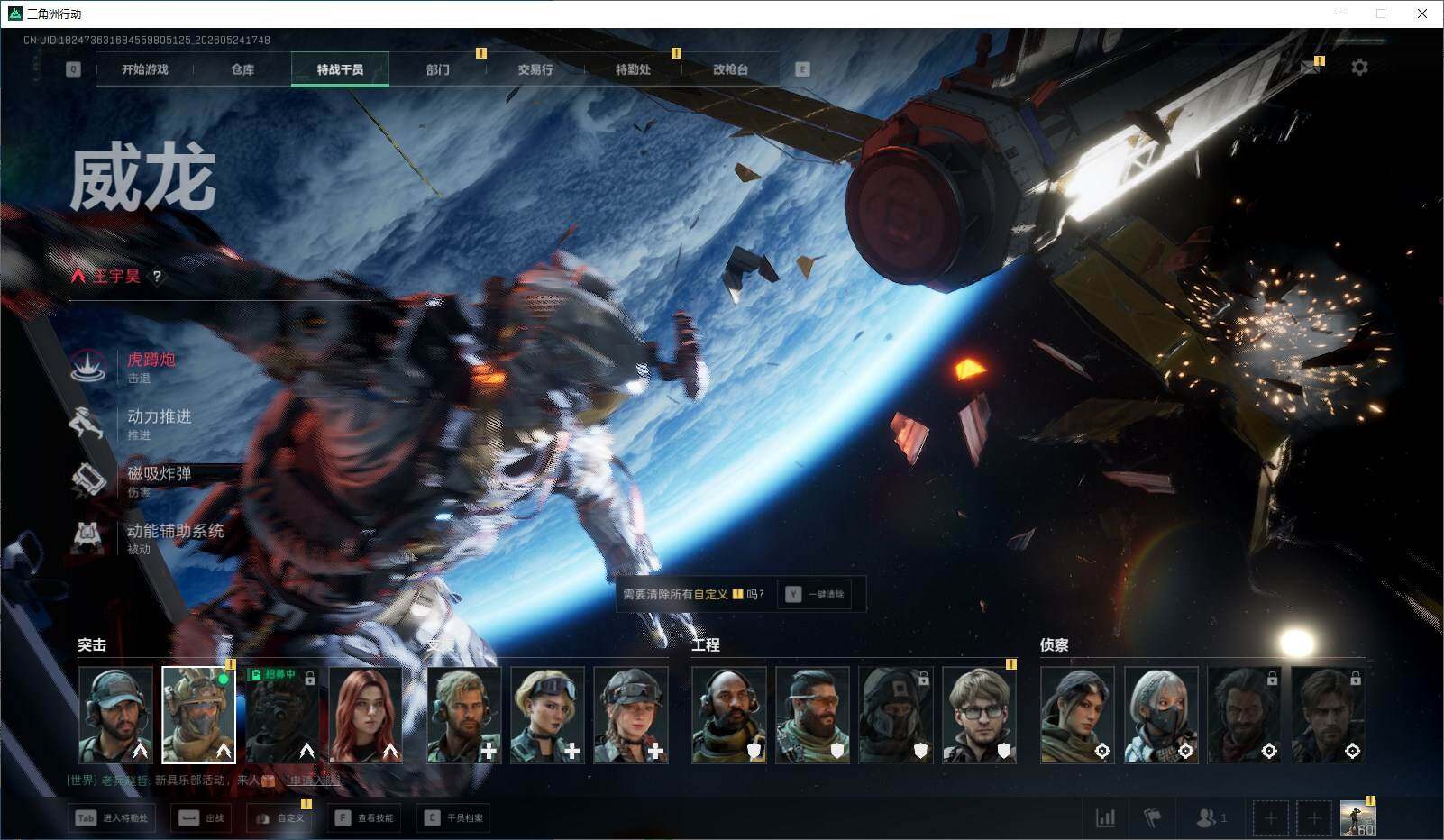Open the 部门 tab

(438, 69)
